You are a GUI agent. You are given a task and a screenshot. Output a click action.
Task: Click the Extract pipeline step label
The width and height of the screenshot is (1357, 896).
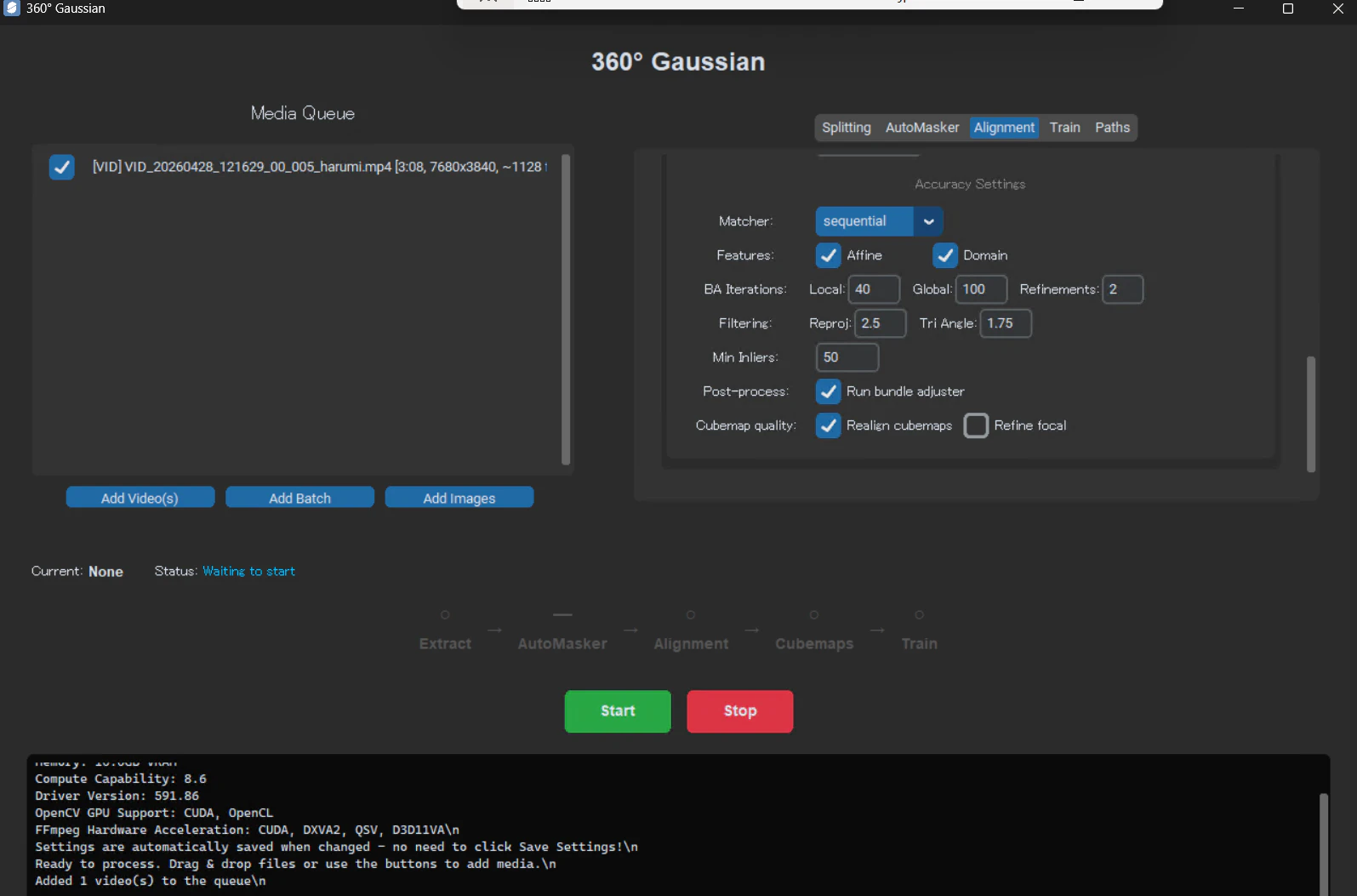445,644
